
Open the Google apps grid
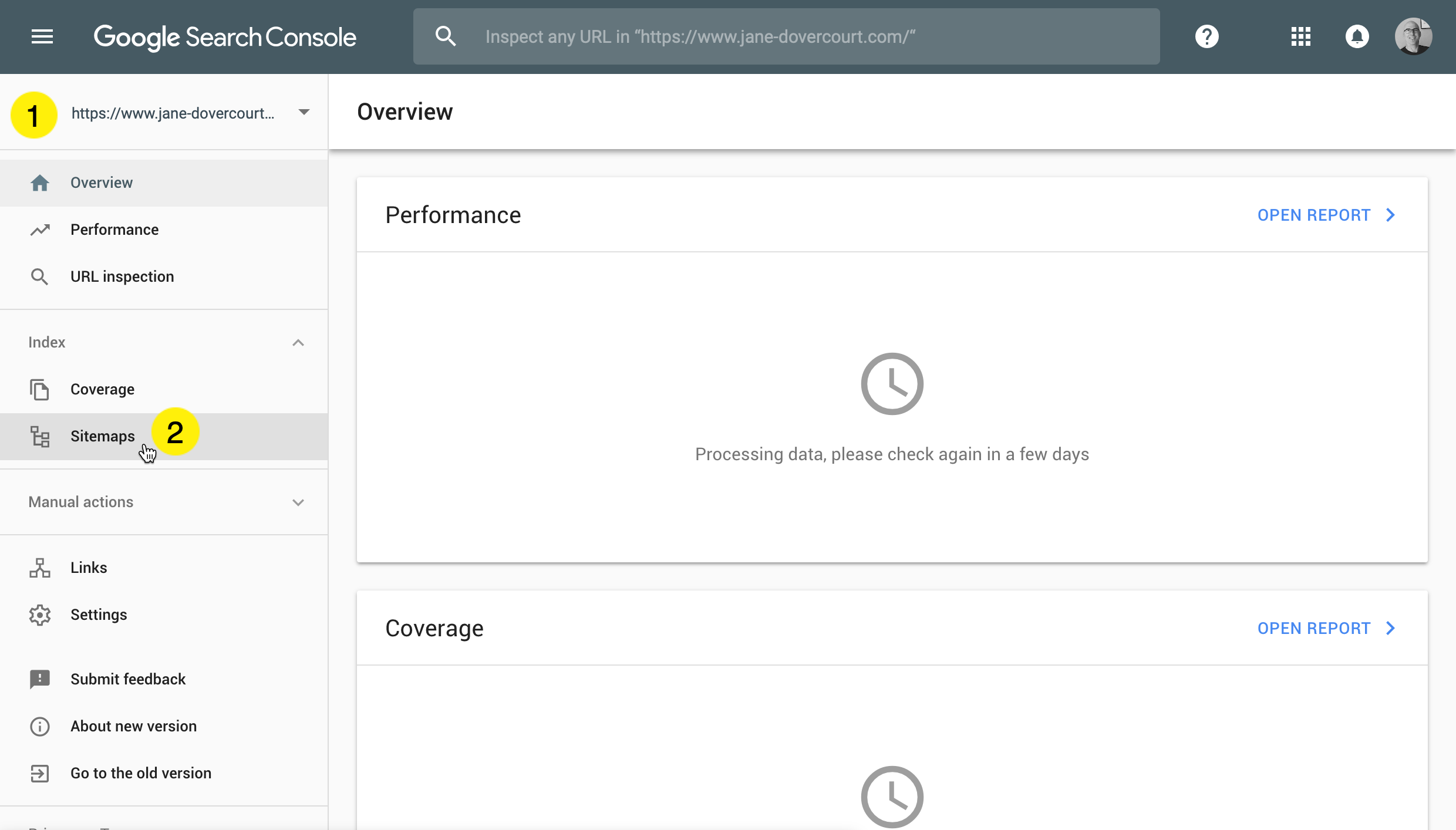[1300, 37]
